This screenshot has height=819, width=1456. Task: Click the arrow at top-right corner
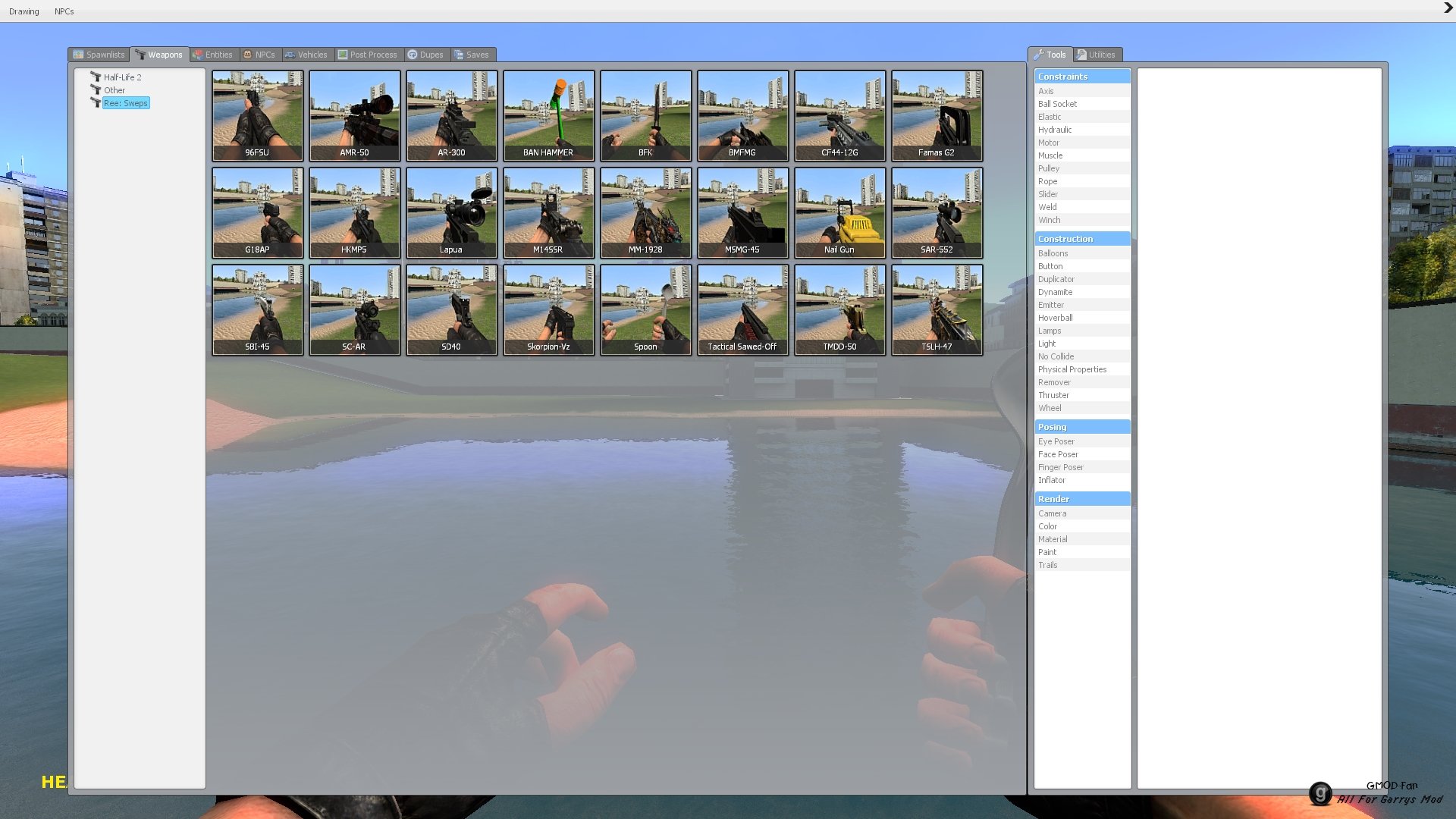[1448, 8]
